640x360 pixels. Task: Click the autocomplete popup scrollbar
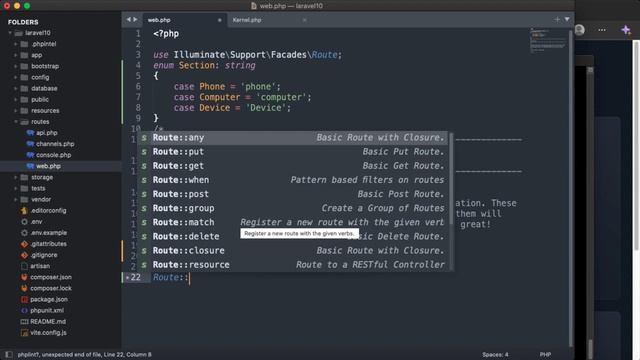[x=451, y=178]
